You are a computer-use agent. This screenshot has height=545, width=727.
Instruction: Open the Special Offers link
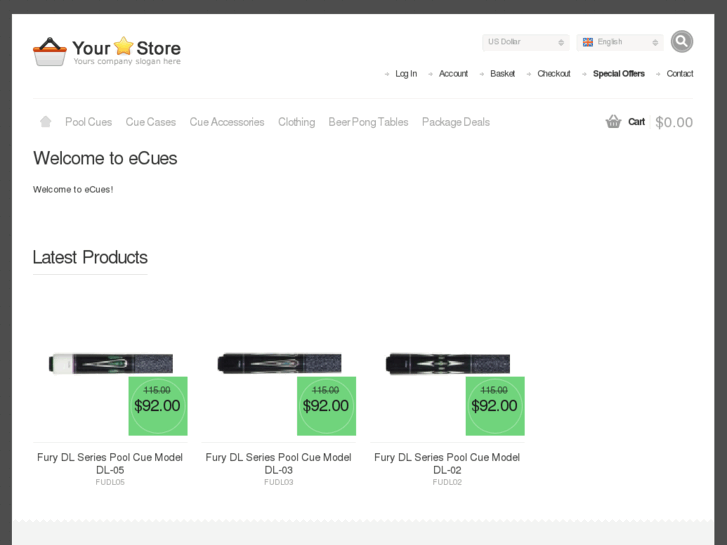(x=618, y=74)
